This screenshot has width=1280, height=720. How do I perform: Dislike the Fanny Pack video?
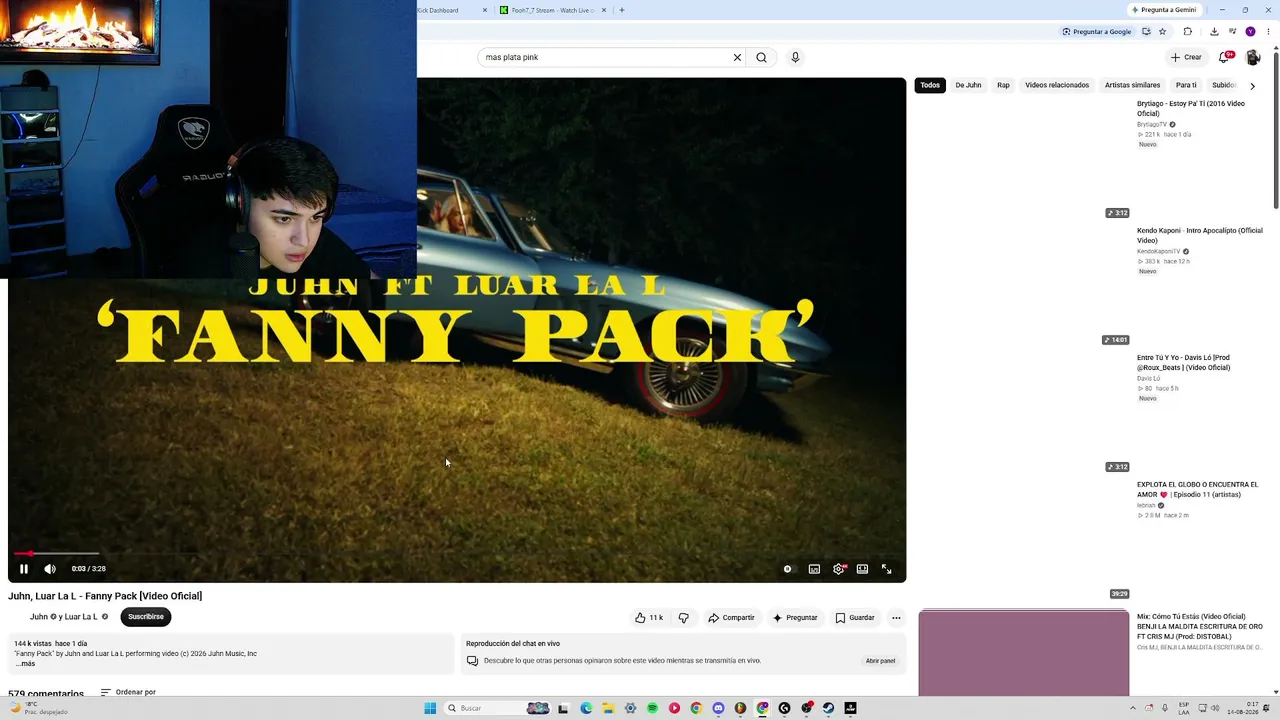(x=684, y=618)
